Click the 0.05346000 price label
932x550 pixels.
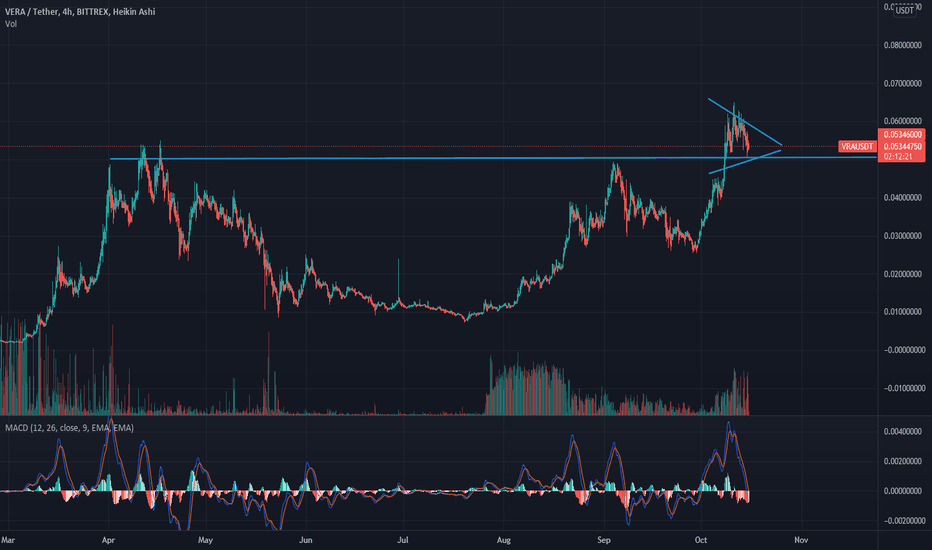point(902,135)
